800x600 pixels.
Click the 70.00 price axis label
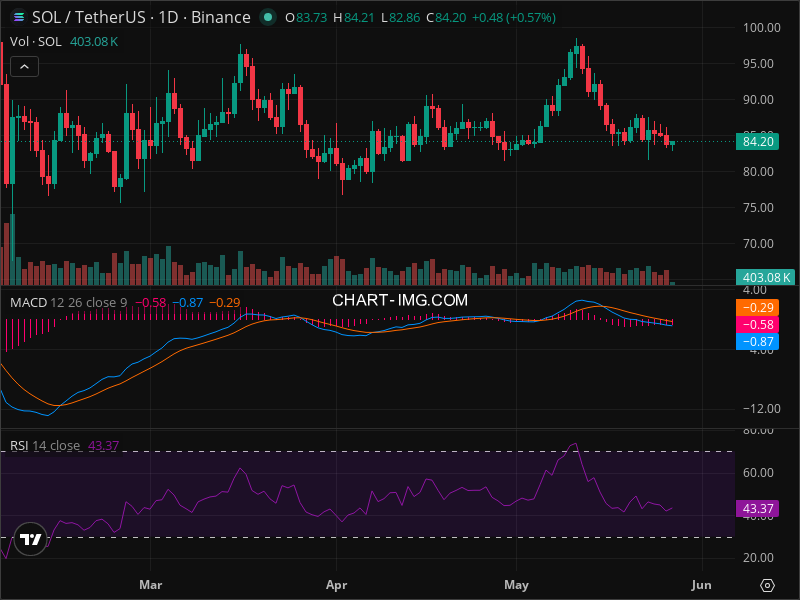click(x=758, y=243)
